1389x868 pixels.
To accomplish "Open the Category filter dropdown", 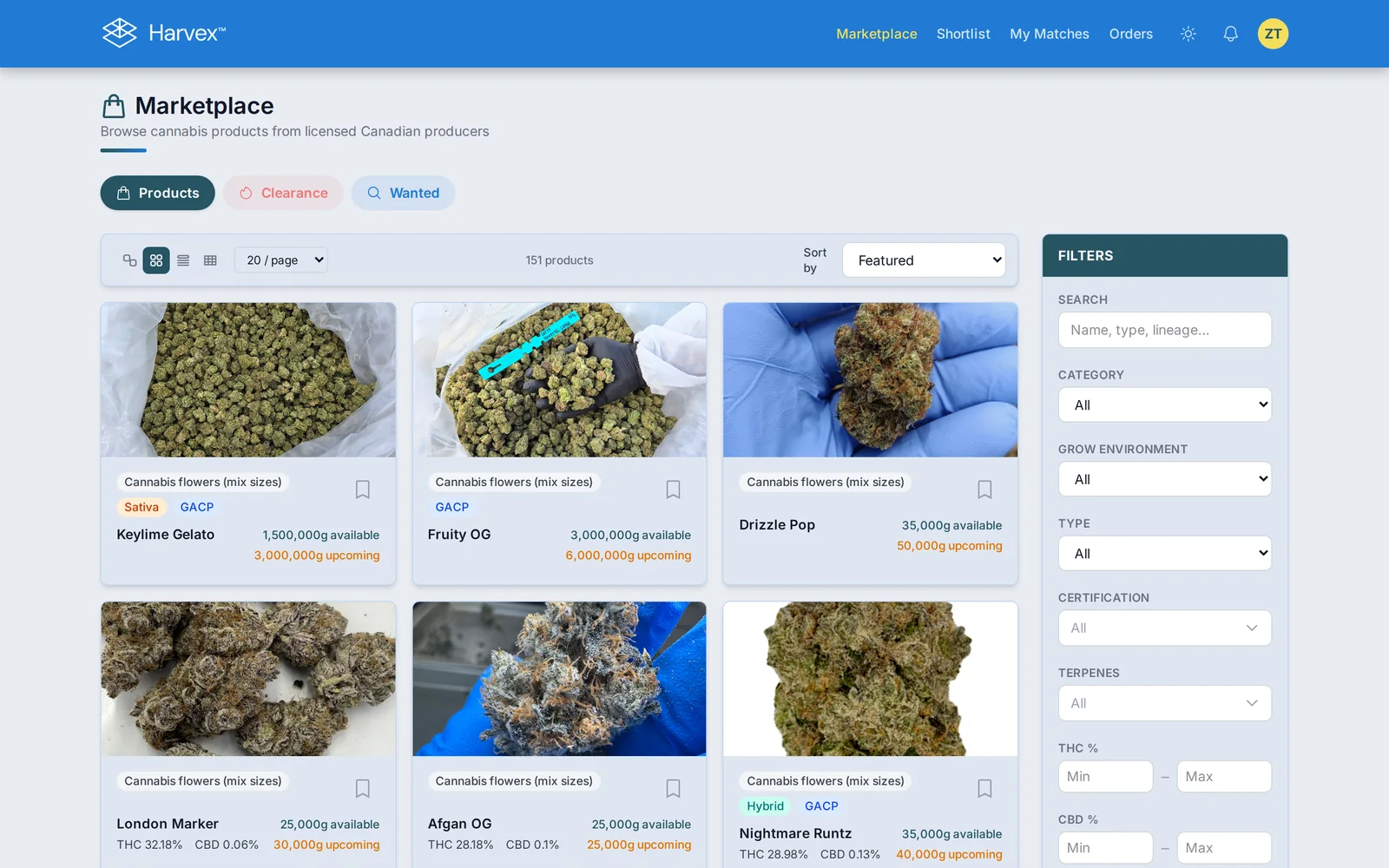I will click(x=1164, y=404).
